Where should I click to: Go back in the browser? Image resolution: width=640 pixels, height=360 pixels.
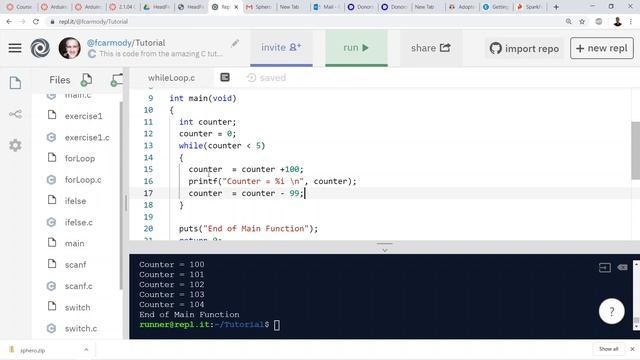[x=9, y=22]
